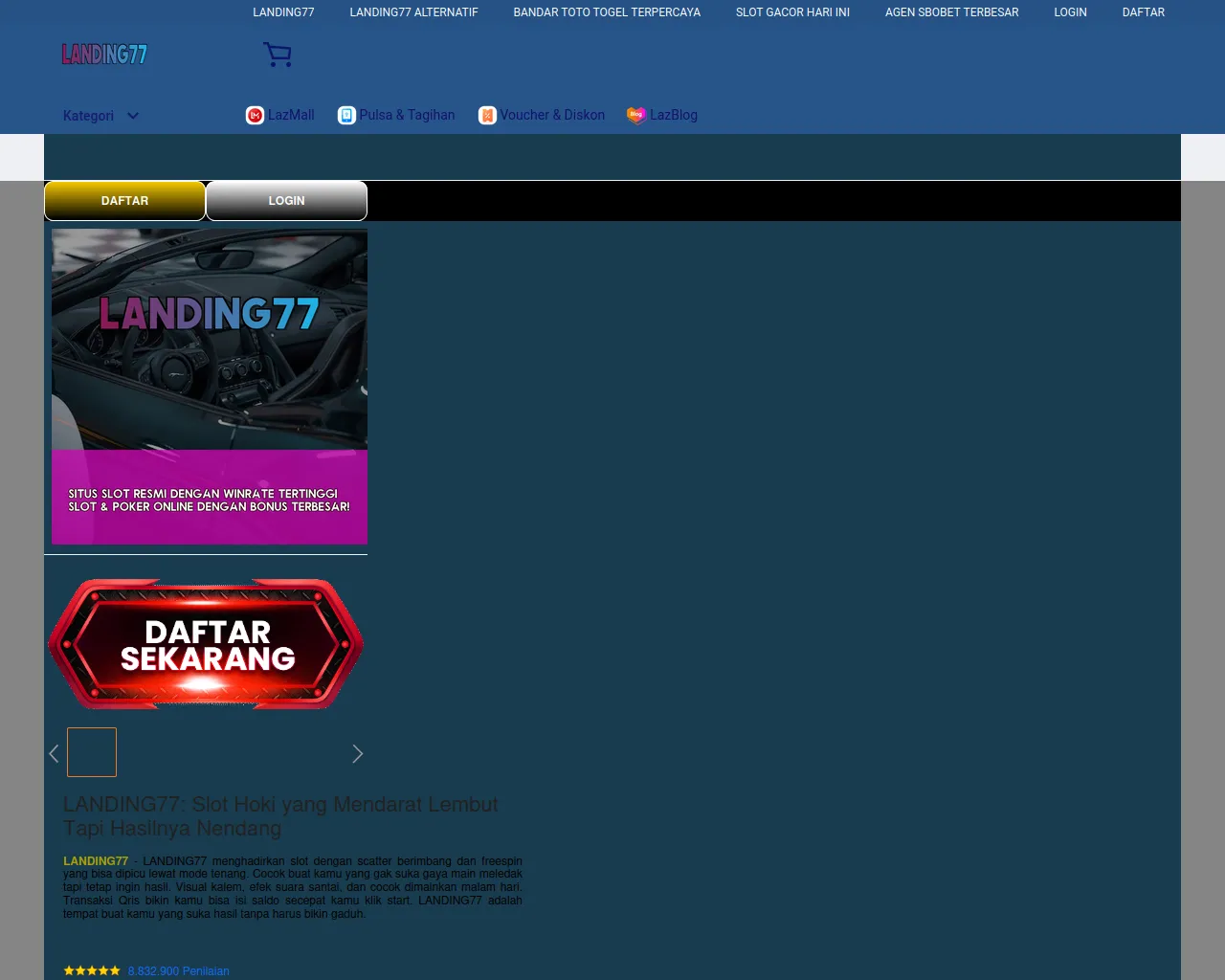This screenshot has height=980, width=1225.
Task: Go to previous thumbnail with left arrow
Action: pyautogui.click(x=54, y=754)
